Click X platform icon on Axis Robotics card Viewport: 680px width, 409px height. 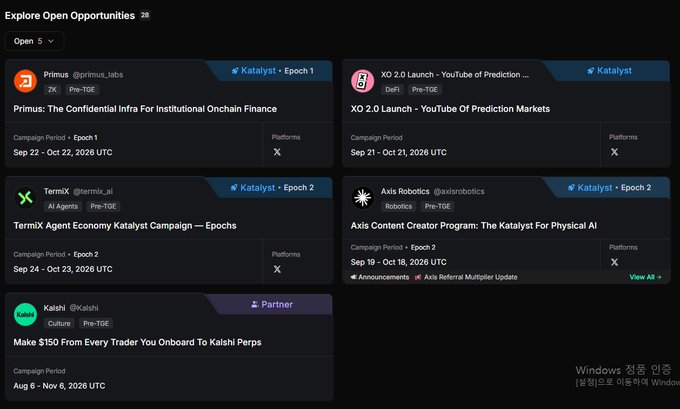tap(615, 262)
